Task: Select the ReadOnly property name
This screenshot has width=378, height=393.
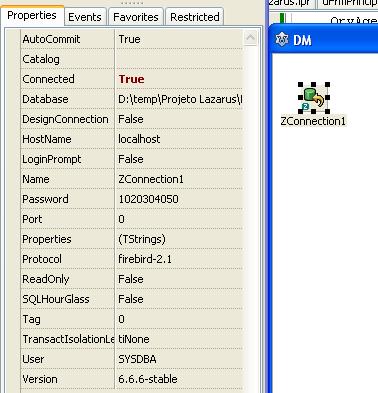Action: pos(45,279)
